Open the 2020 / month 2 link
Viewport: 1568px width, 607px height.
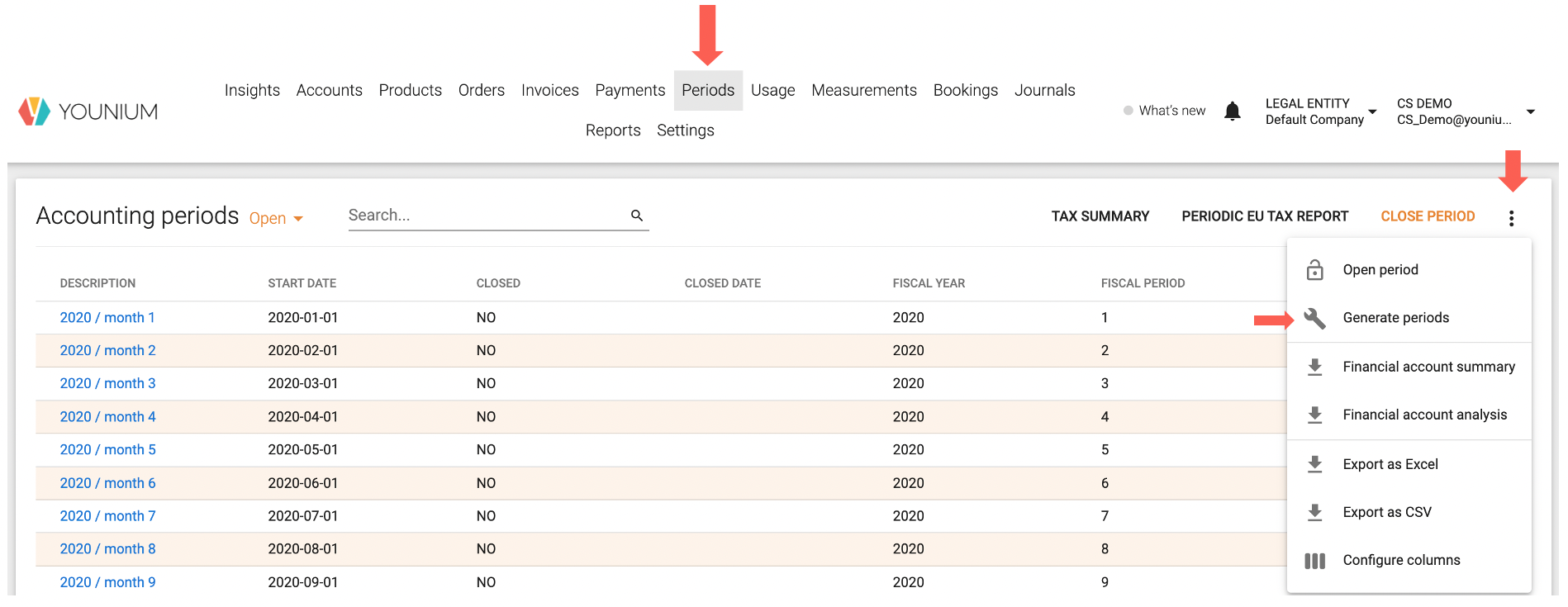107,351
